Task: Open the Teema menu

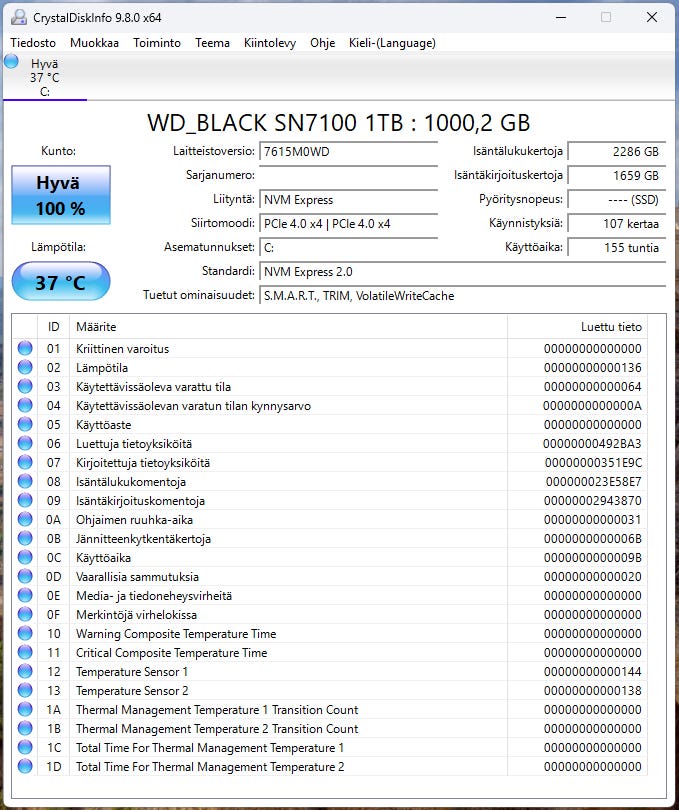Action: click(x=212, y=43)
